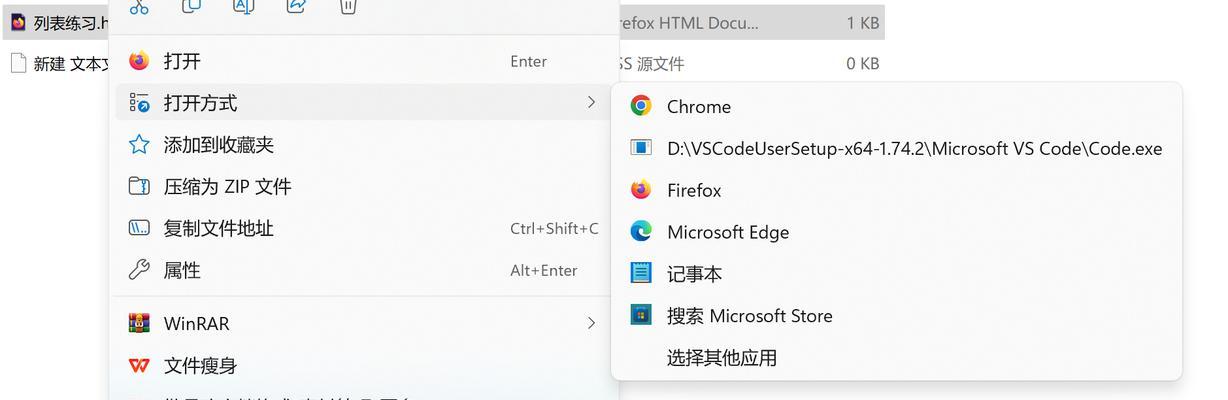Image resolution: width=1228 pixels, height=400 pixels.
Task: Click 搜索 Microsoft Store option
Action: pyautogui.click(x=896, y=315)
